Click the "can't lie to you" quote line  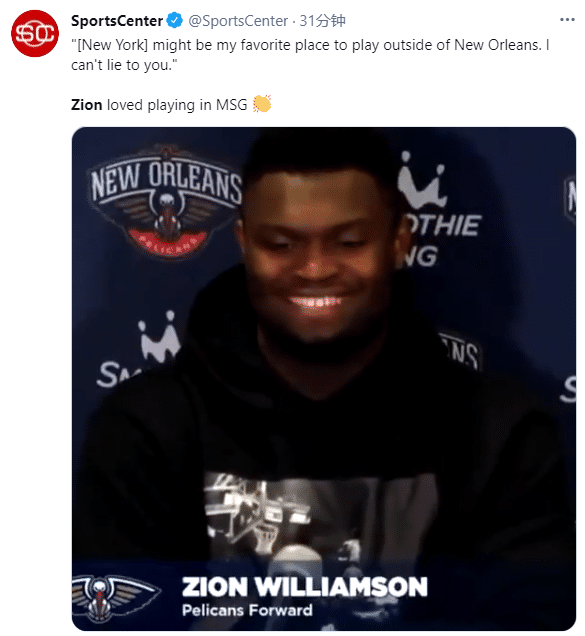click(124, 65)
